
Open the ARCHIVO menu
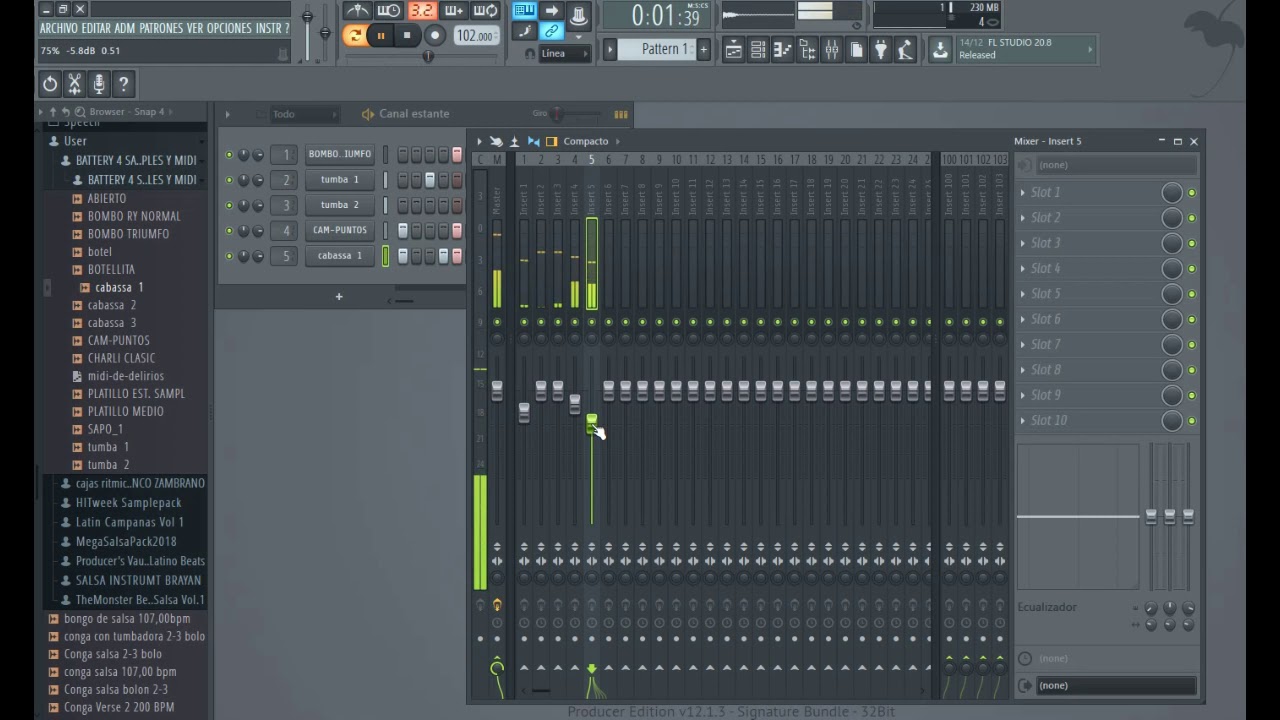click(58, 28)
